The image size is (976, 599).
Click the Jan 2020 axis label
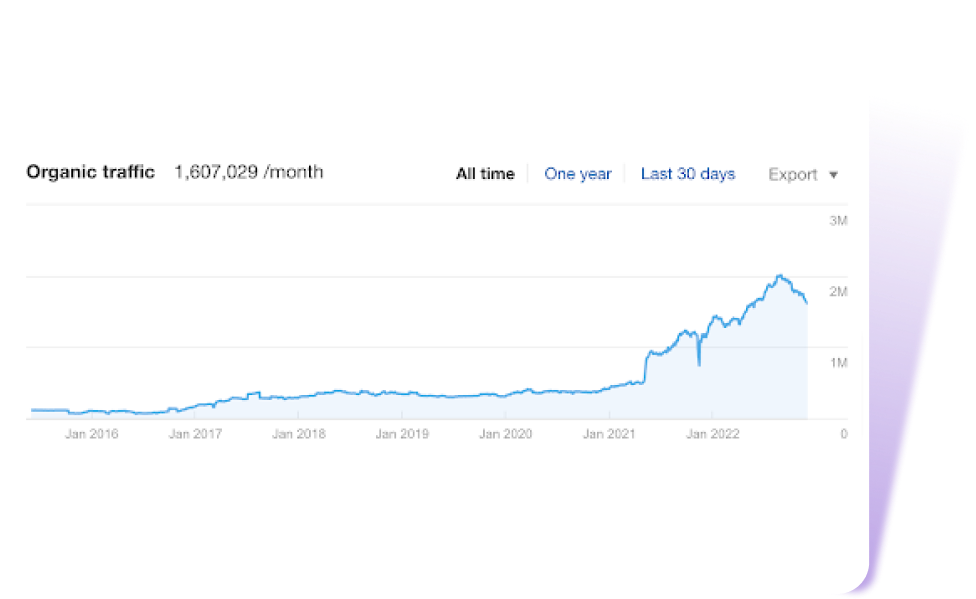pyautogui.click(x=506, y=434)
